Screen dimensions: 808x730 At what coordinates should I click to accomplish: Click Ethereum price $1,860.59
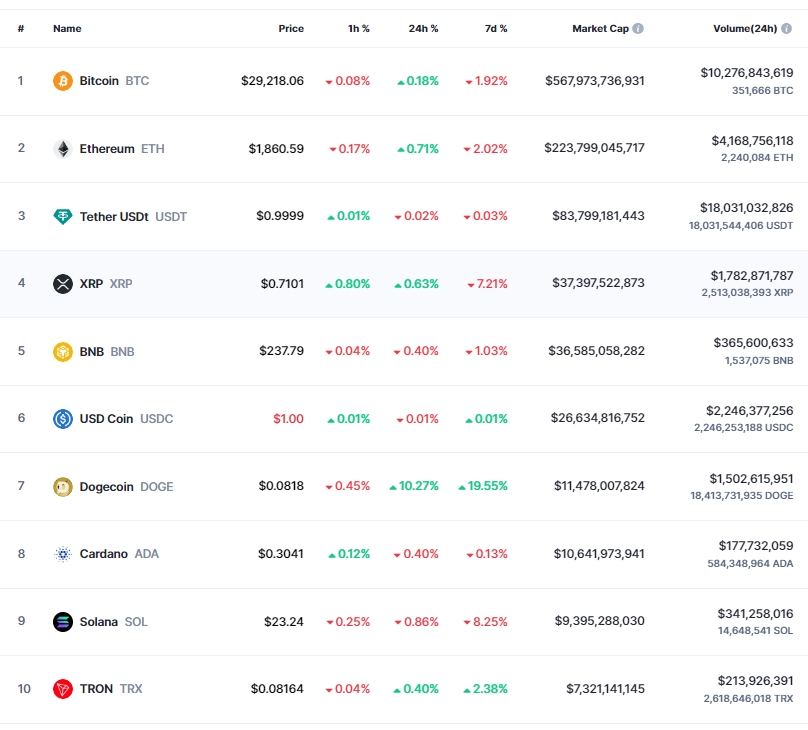[276, 149]
